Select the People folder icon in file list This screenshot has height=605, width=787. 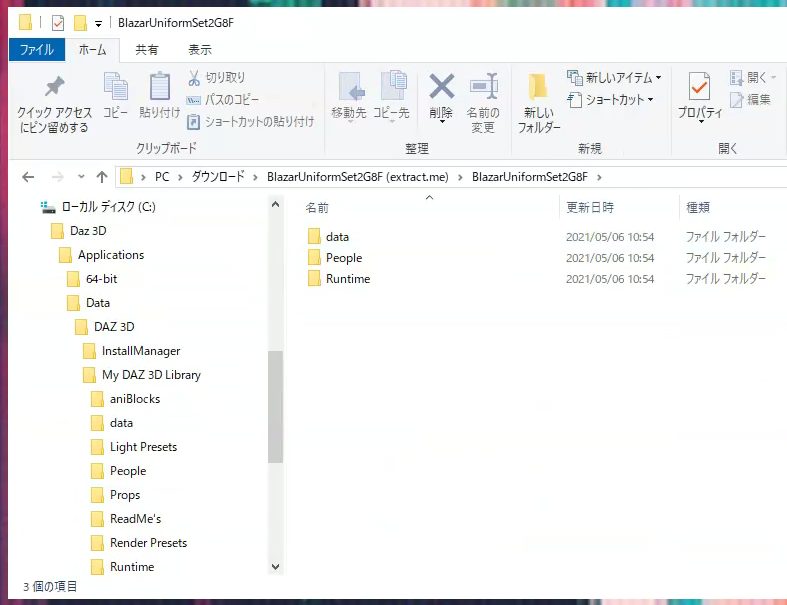click(x=314, y=258)
